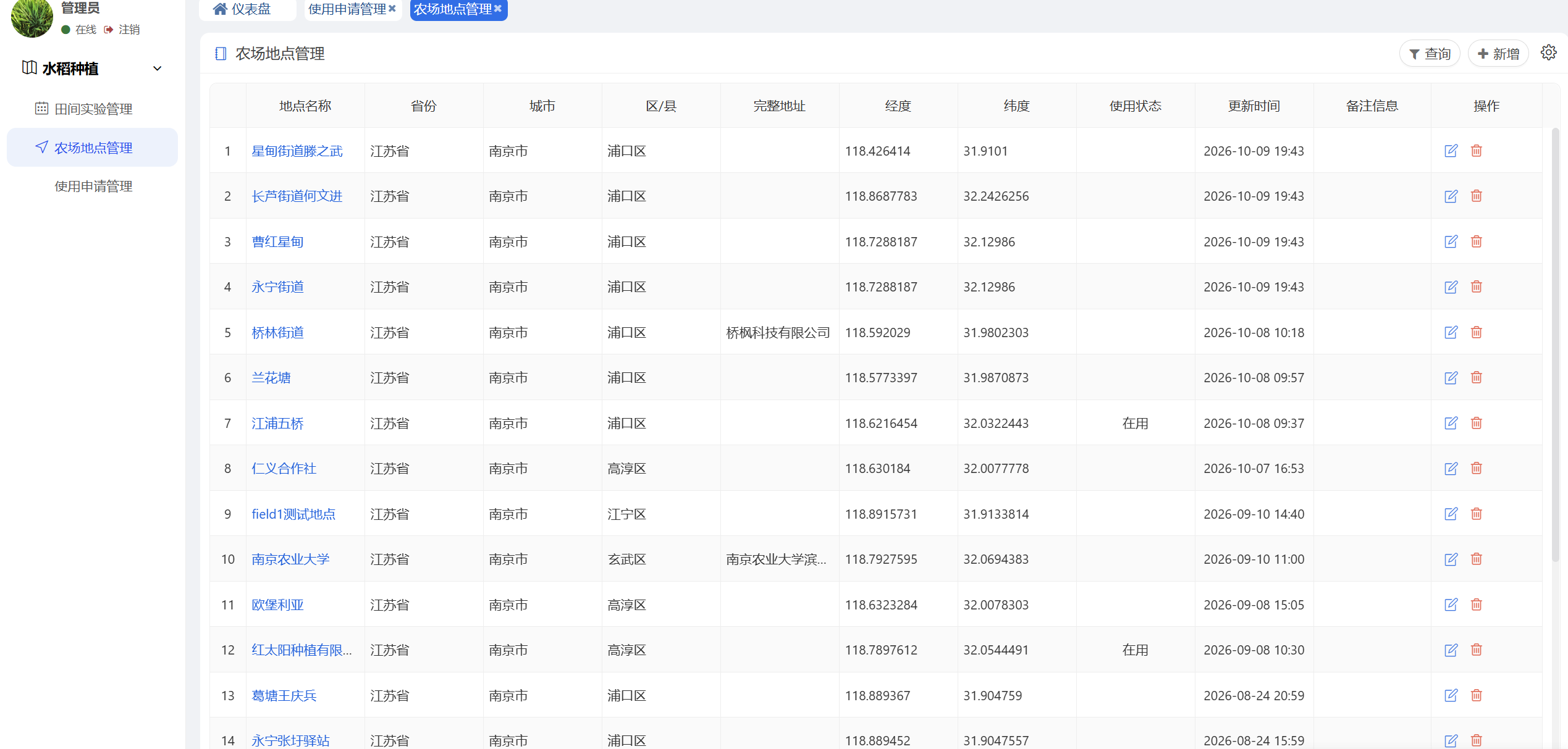
Task: Open 田间实验管理 in the sidebar
Action: (93, 109)
